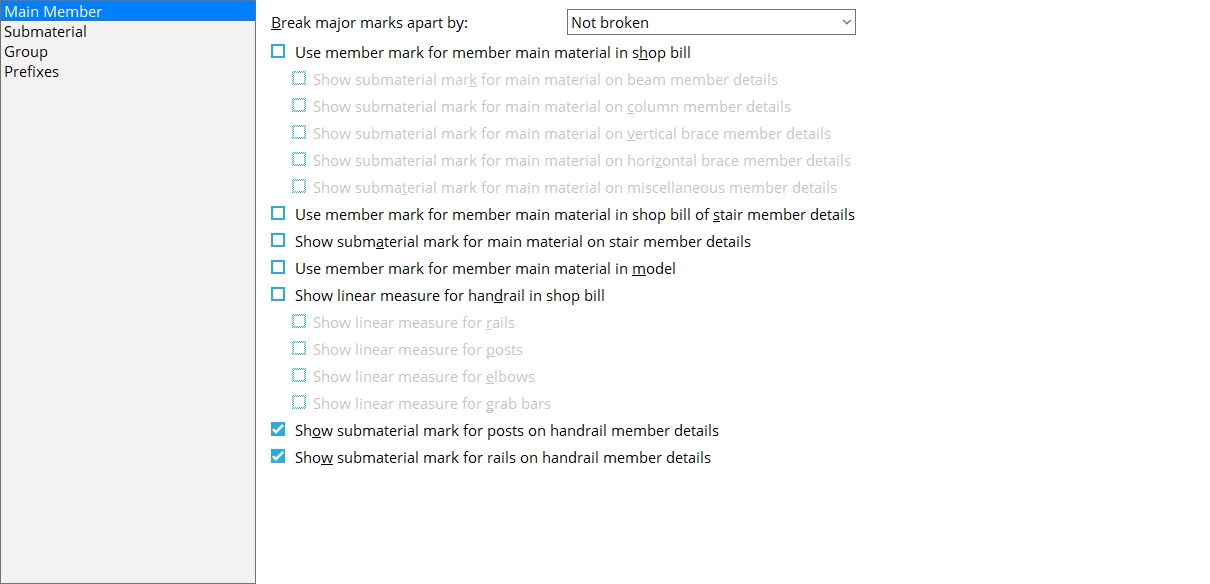Click Show linear measure for rails checkbox
The width and height of the screenshot is (1210, 584).
tap(299, 322)
